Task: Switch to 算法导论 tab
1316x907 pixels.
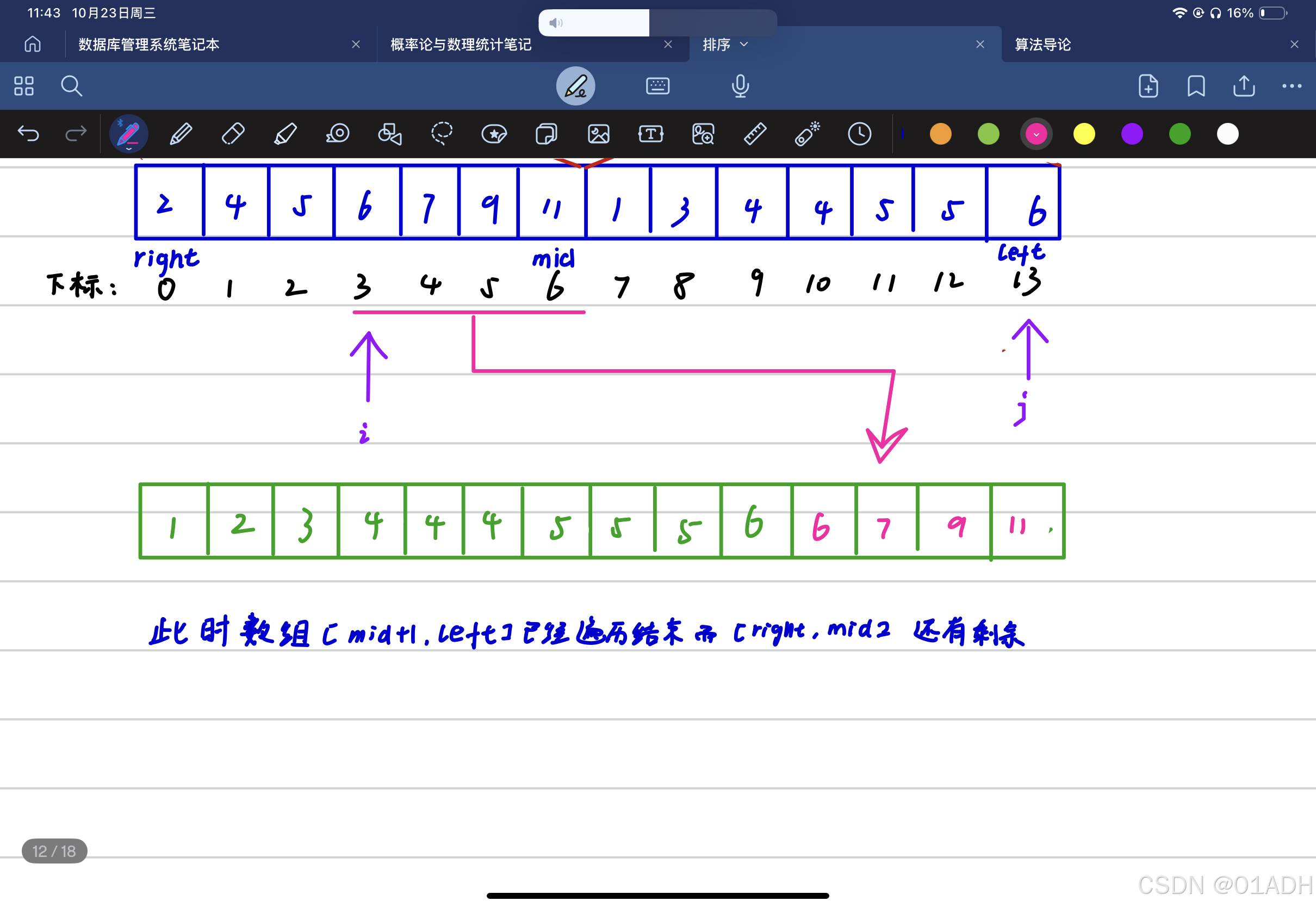Action: click(x=1042, y=45)
